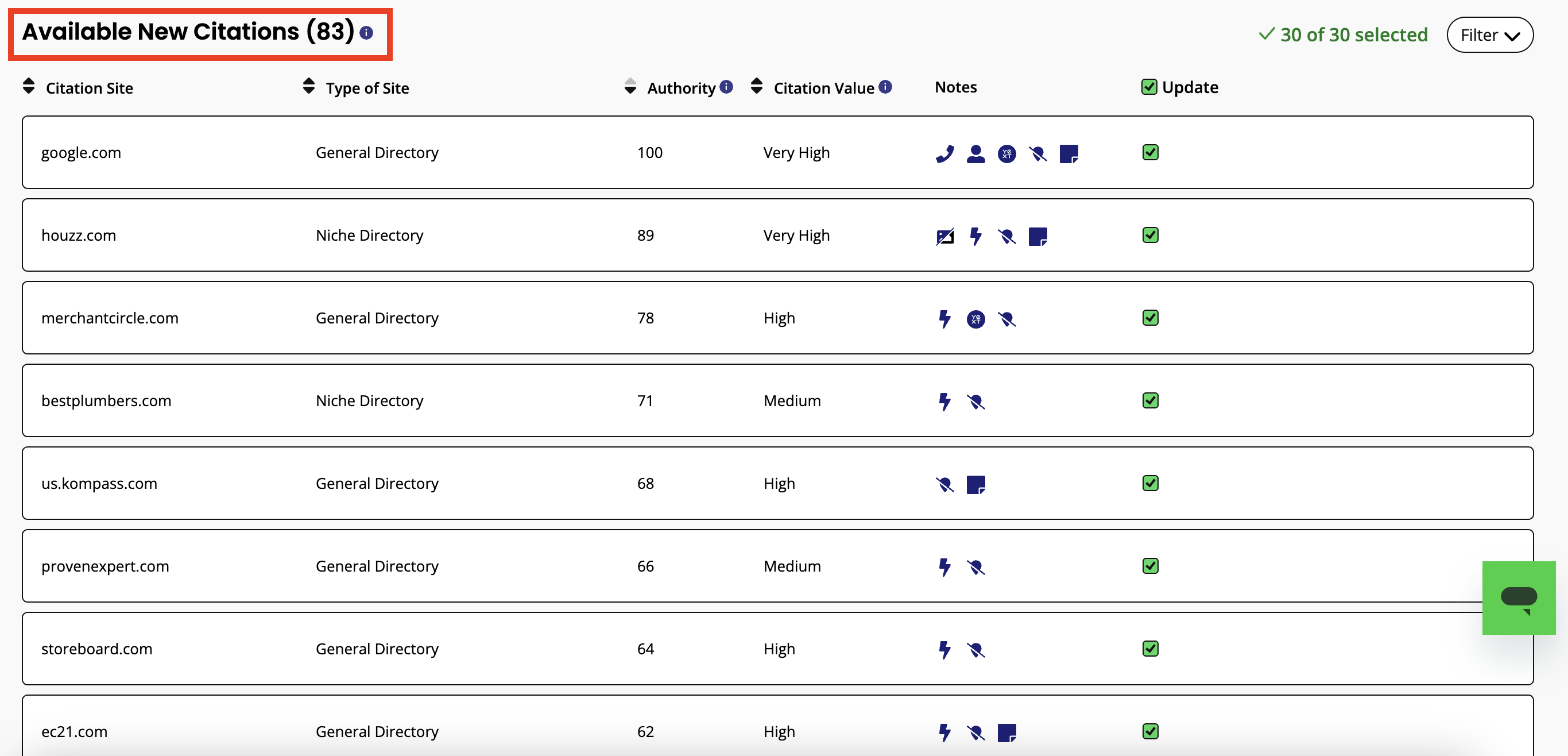Click the info icon beside Authority header
The height and width of the screenshot is (756, 1568).
(726, 87)
